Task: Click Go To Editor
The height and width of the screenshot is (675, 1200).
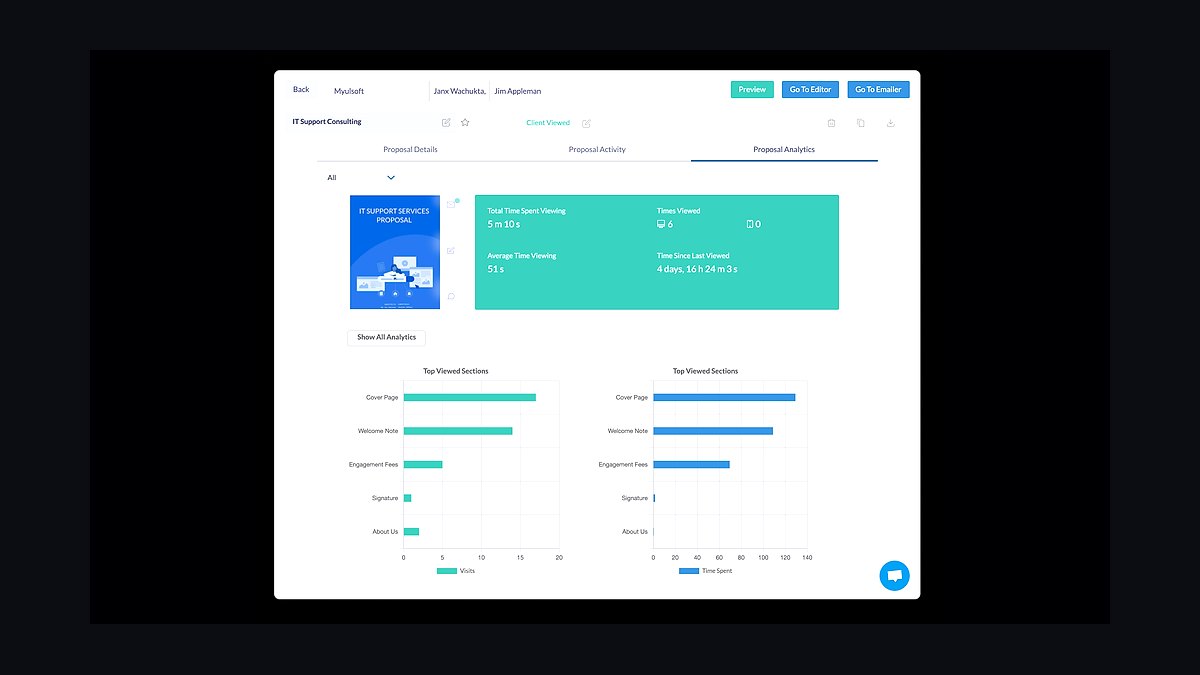Action: (x=810, y=90)
